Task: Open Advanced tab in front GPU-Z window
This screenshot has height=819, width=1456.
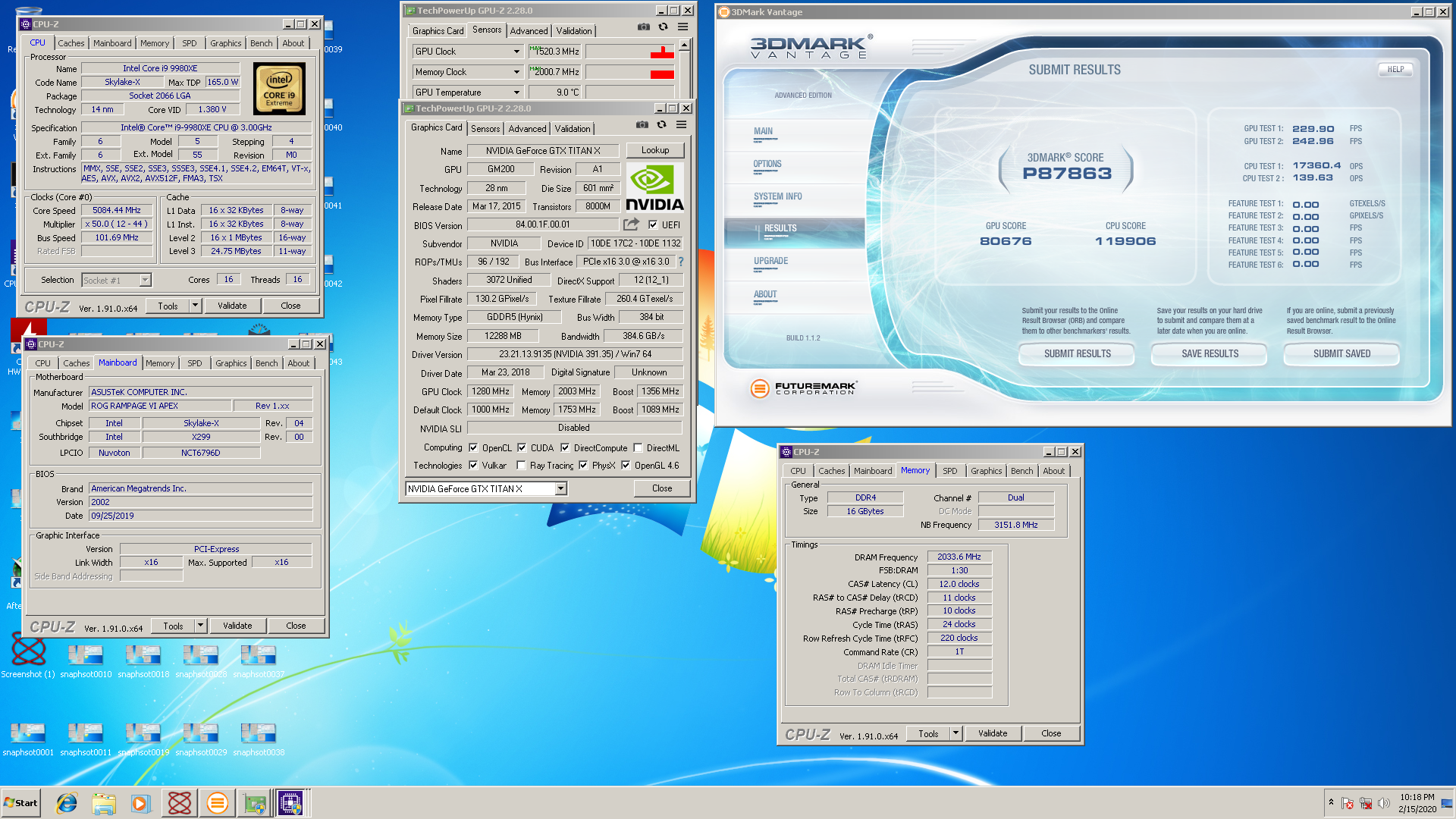Action: coord(527,129)
